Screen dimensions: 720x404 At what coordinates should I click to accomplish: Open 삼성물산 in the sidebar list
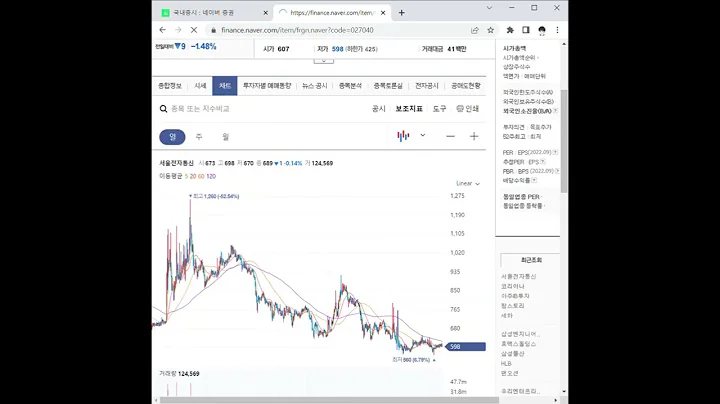click(x=512, y=354)
